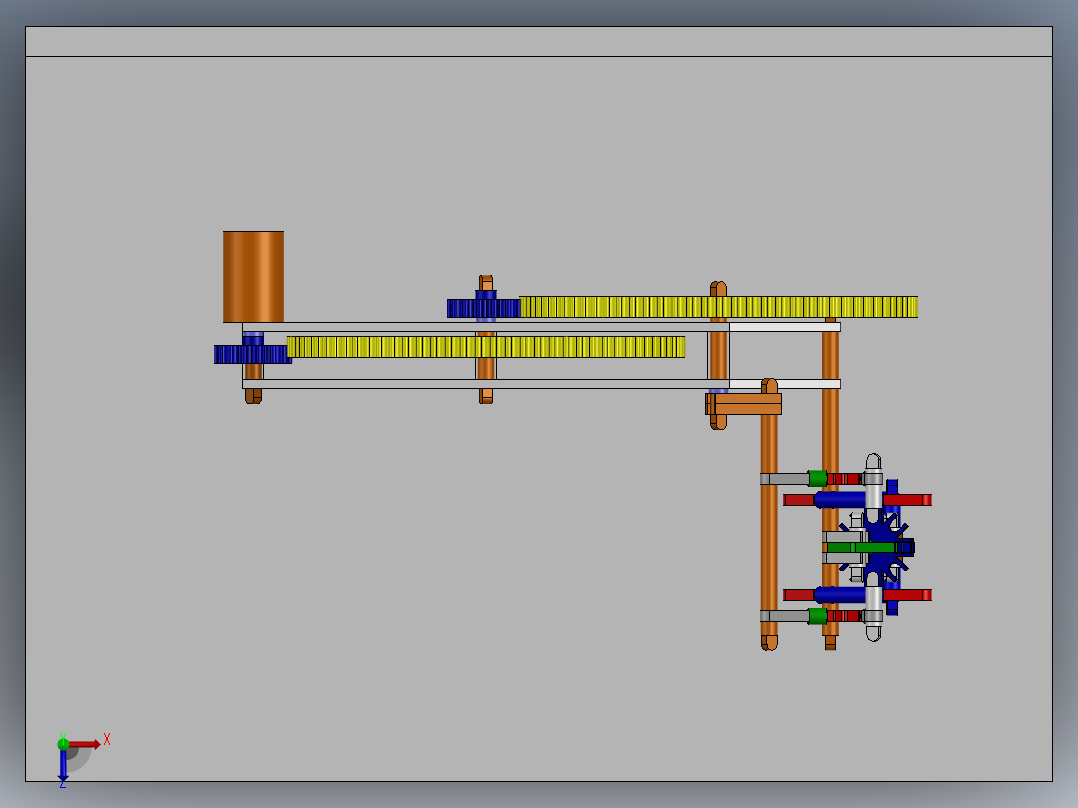Select the lower red bar's right end
The image size is (1078, 808).
point(908,595)
